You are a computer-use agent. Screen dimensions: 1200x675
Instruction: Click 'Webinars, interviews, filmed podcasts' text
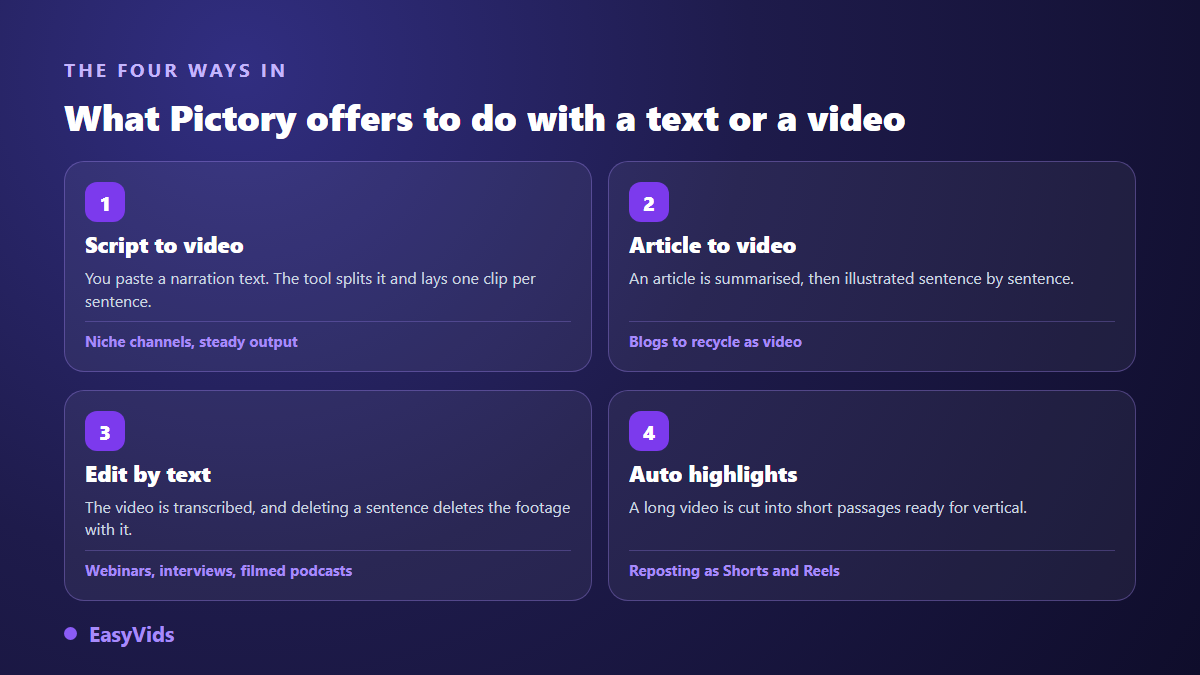pyautogui.click(x=218, y=571)
